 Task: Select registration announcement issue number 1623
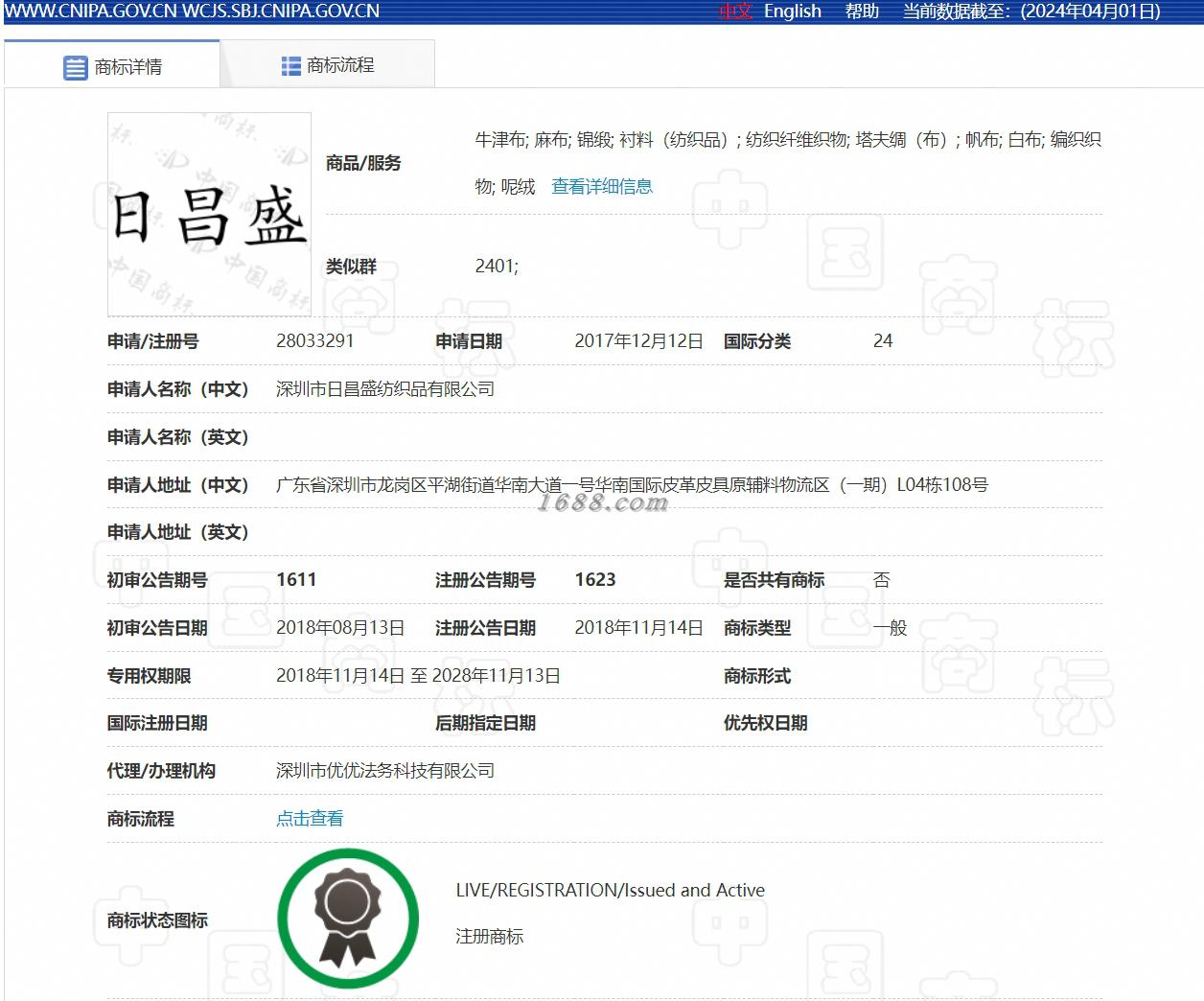tap(595, 579)
